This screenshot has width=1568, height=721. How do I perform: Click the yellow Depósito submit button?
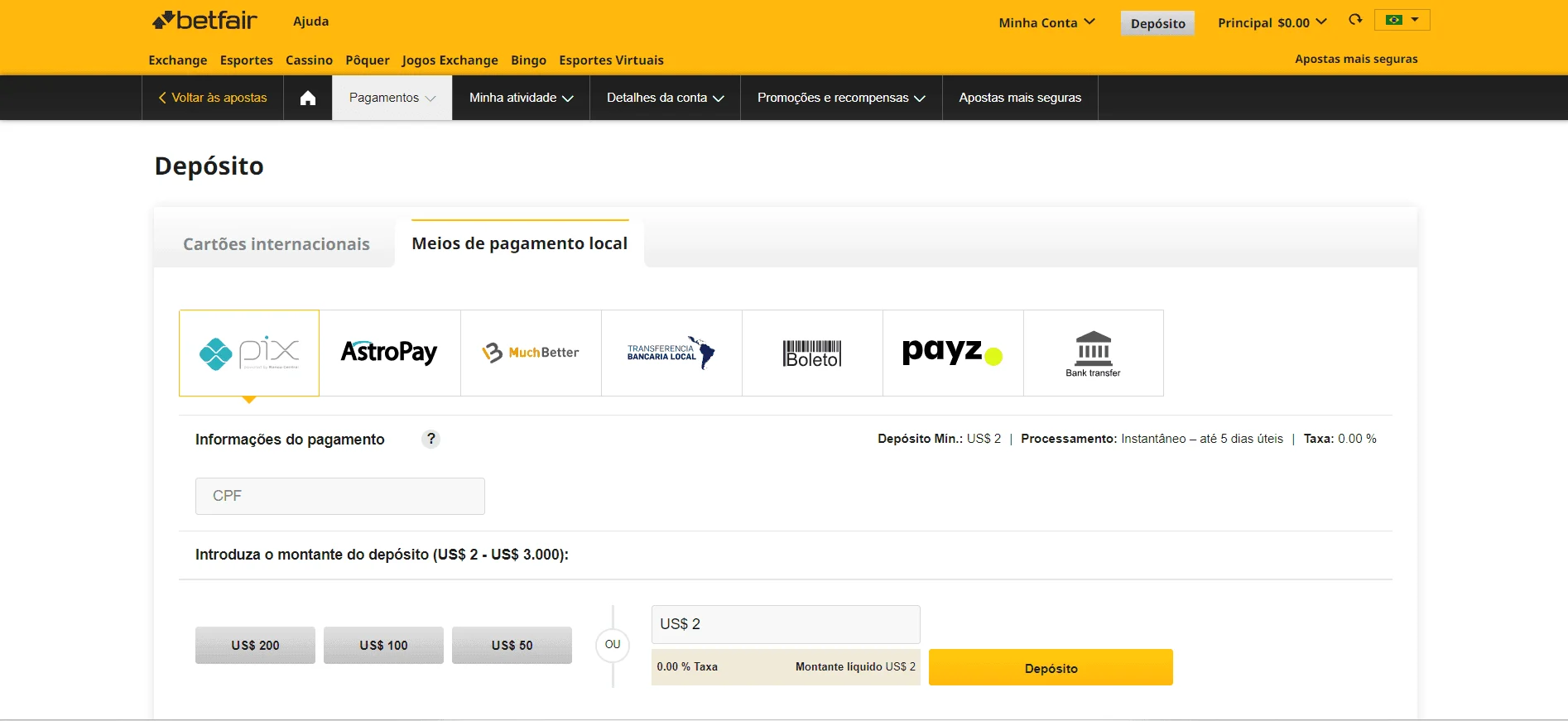point(1051,667)
